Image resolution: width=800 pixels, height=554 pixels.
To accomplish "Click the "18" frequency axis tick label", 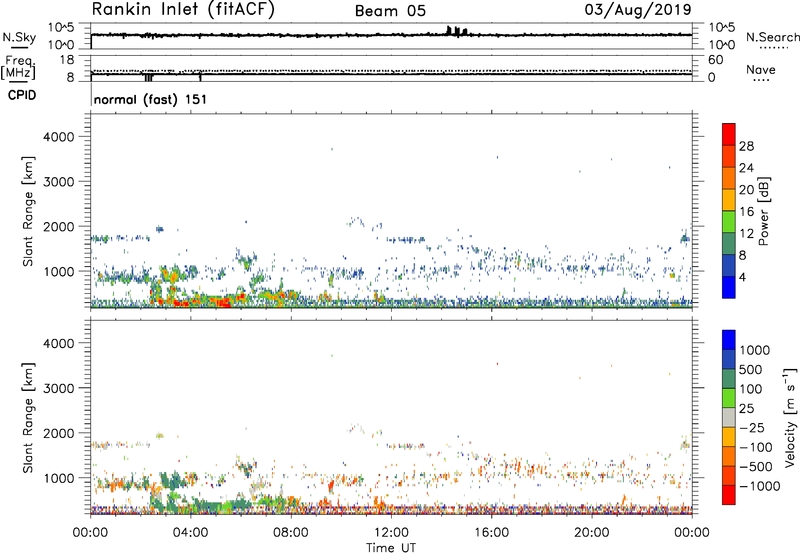I will click(x=67, y=60).
